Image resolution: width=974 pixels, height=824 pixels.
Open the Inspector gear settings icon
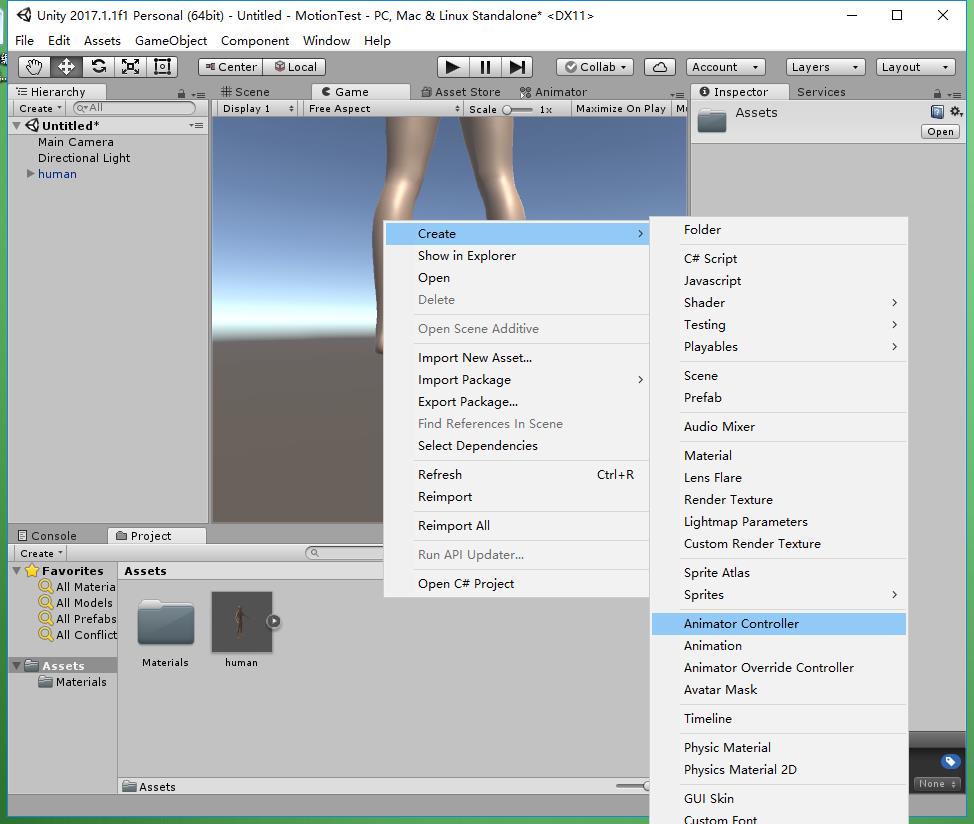click(x=956, y=112)
